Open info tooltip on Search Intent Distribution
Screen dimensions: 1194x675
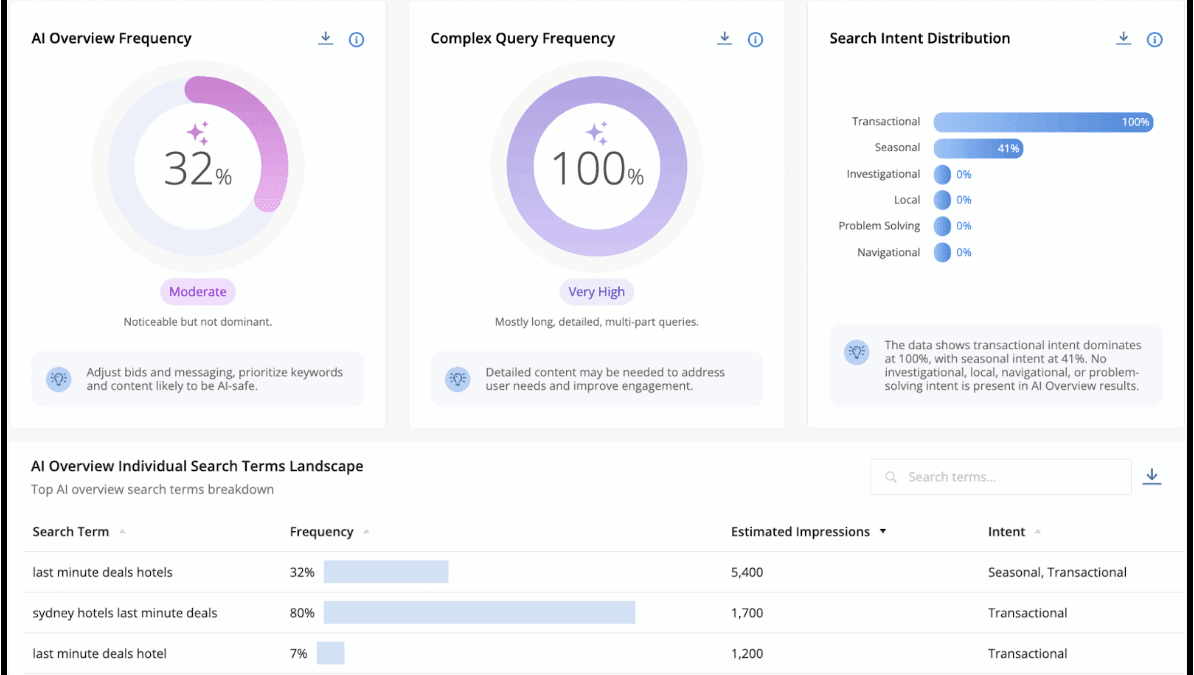1154,38
